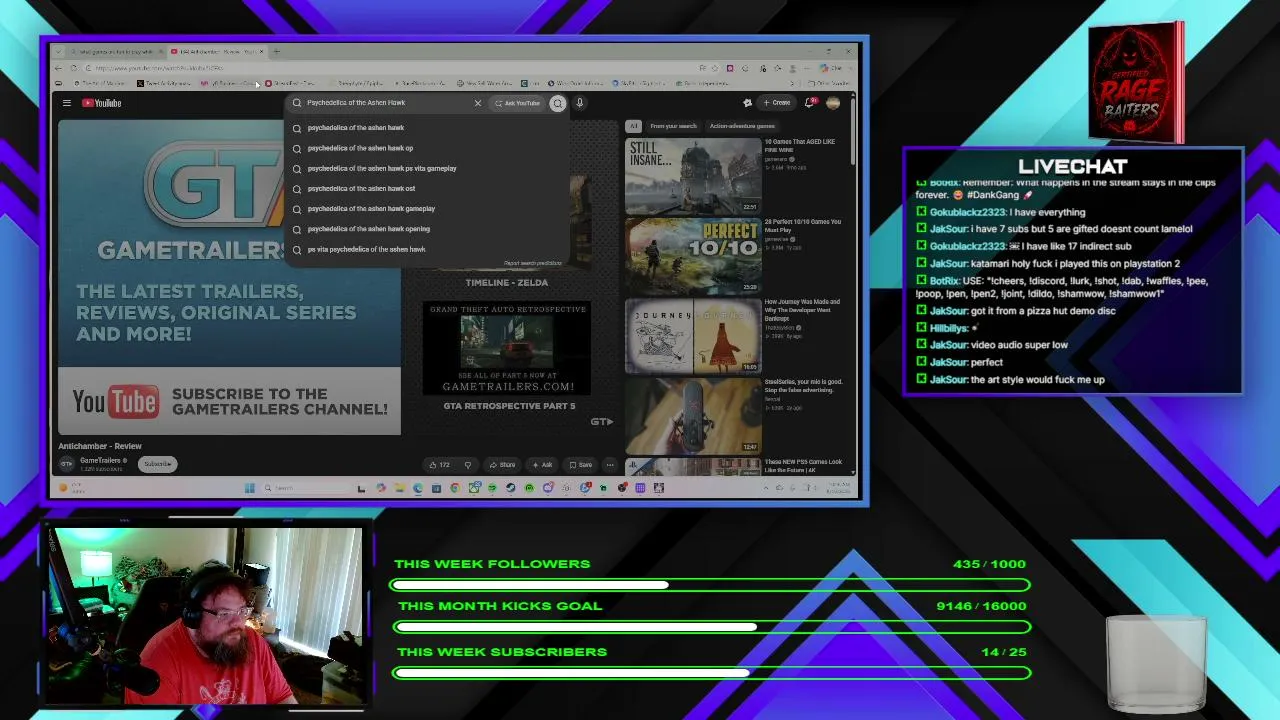
Task: Go to YouTube home via logo
Action: (101, 103)
